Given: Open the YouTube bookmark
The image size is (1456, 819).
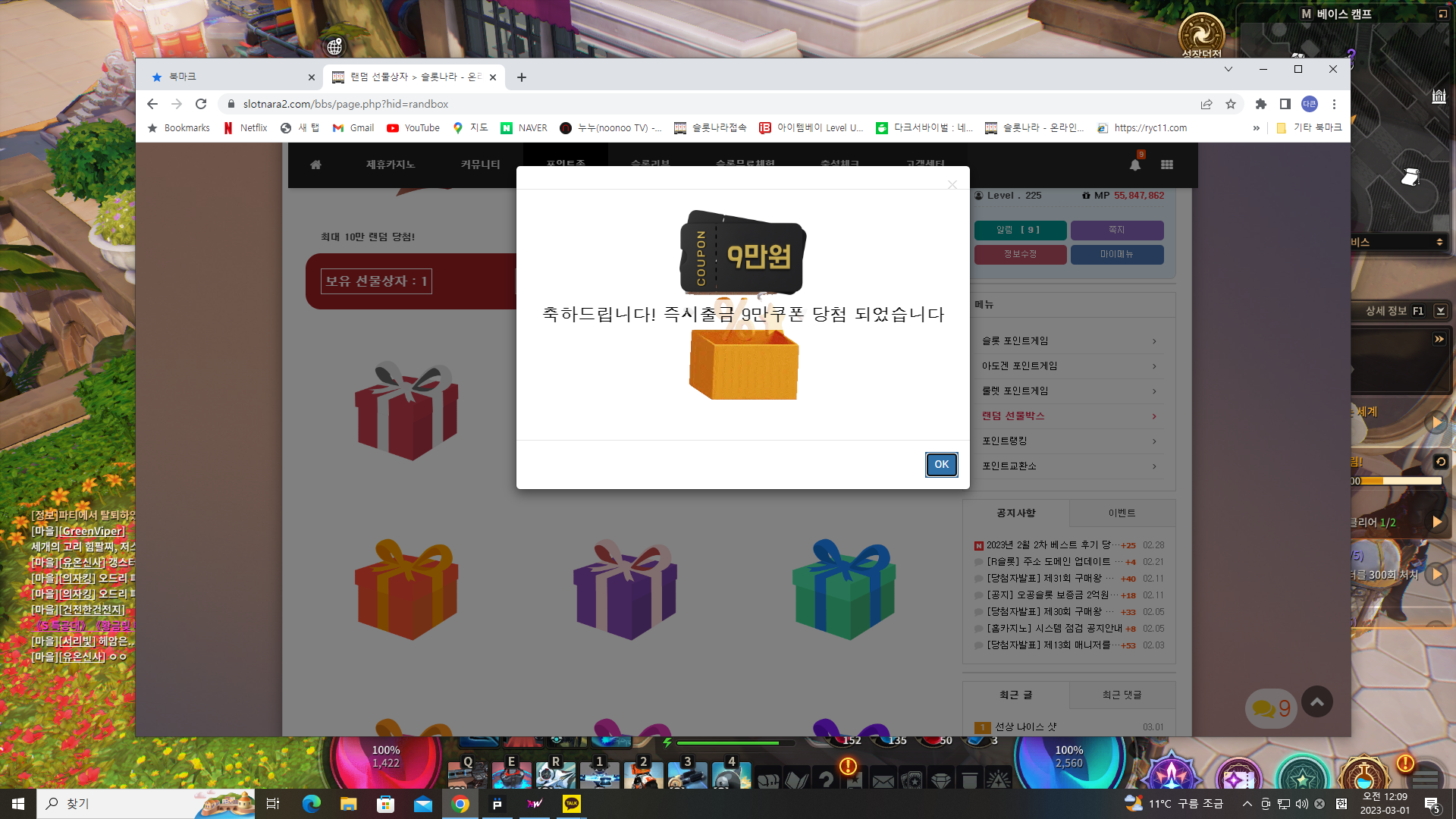Looking at the screenshot, I should (x=413, y=128).
